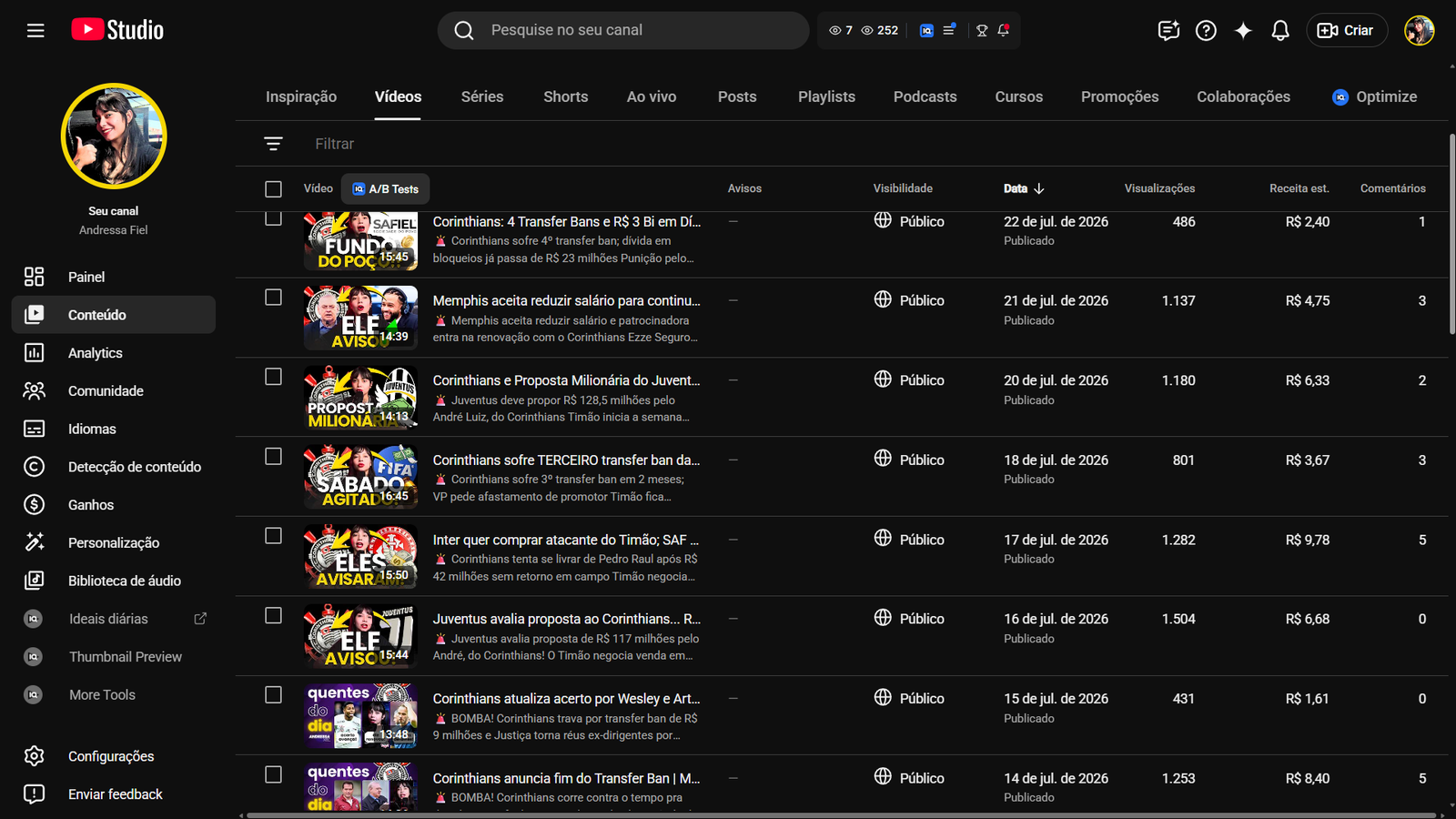Screen dimensions: 1456x819
Task: Select the vidIQ Optimize tab
Action: (x=1374, y=96)
